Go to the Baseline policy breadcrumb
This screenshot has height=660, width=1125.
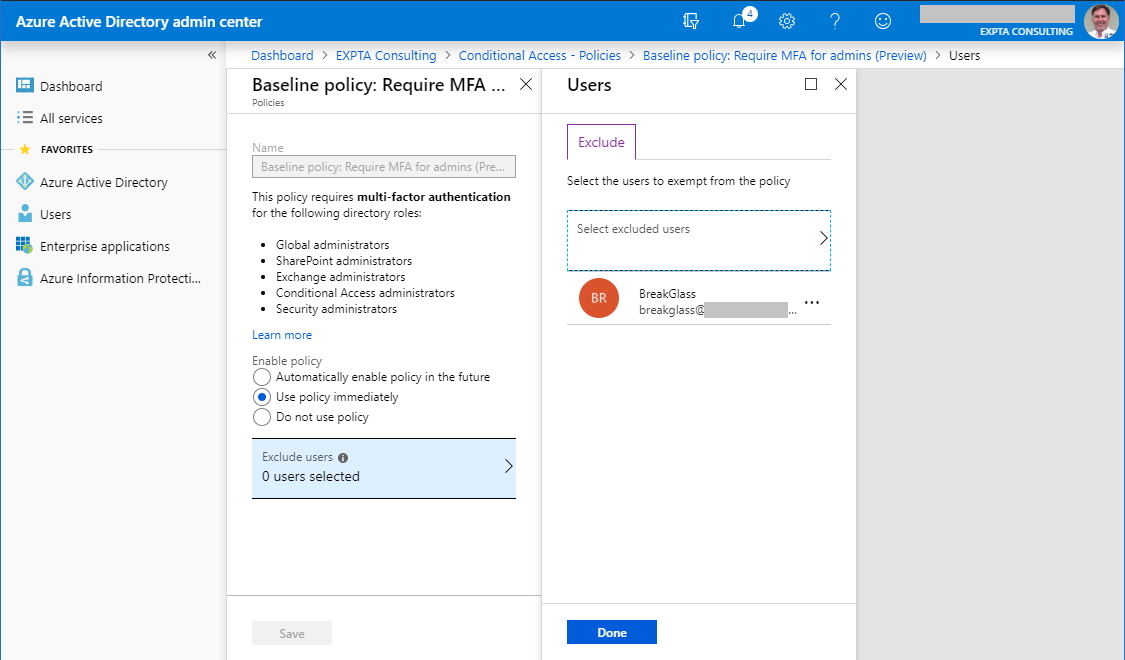pyautogui.click(x=784, y=55)
